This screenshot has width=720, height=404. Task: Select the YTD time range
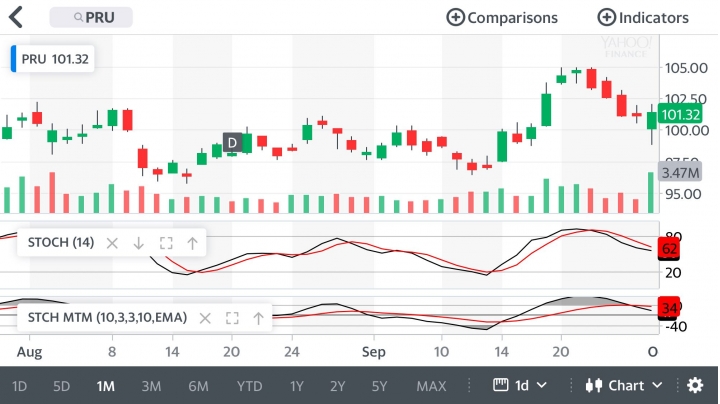249,386
